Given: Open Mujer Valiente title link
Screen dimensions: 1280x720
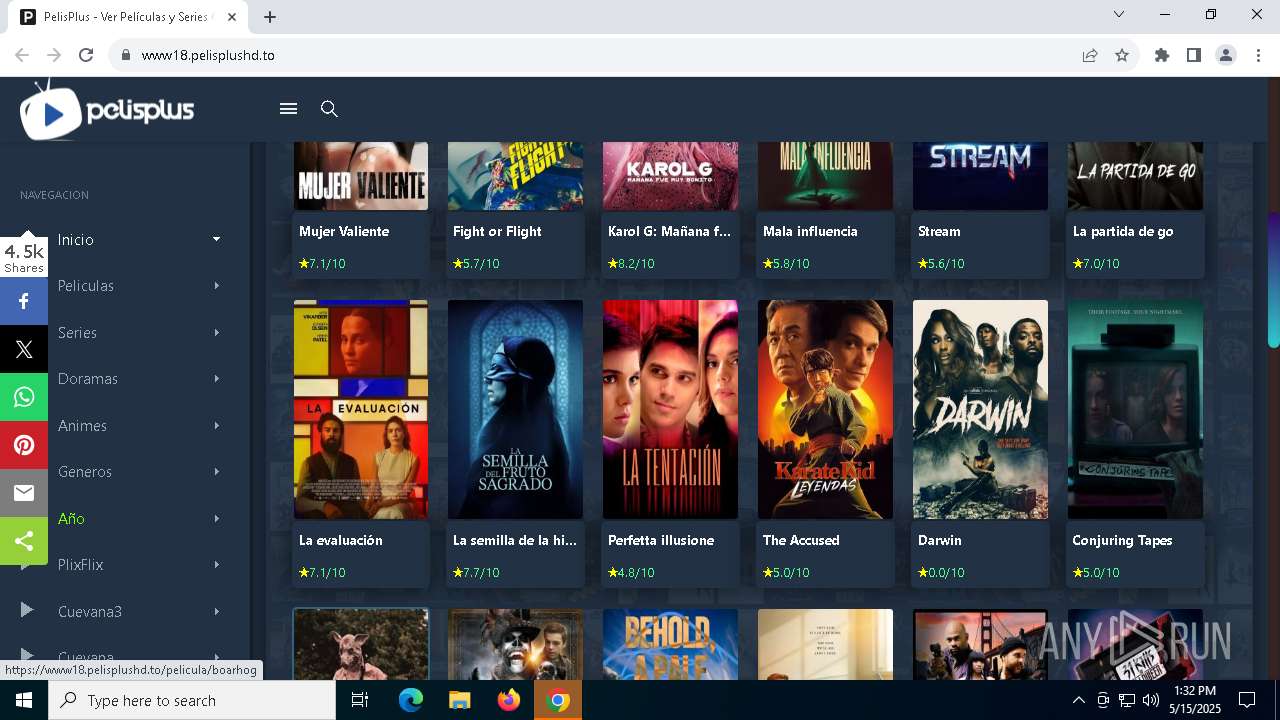Looking at the screenshot, I should (344, 231).
